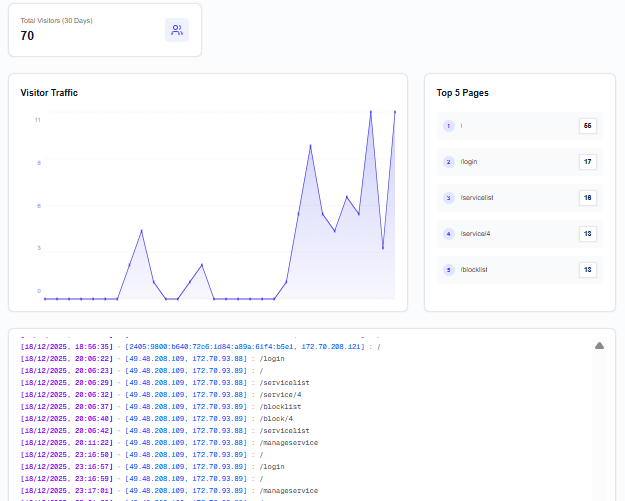The height and width of the screenshot is (501, 625).
Task: Click the /login log entry at 20:06:22
Action: [x=153, y=359]
